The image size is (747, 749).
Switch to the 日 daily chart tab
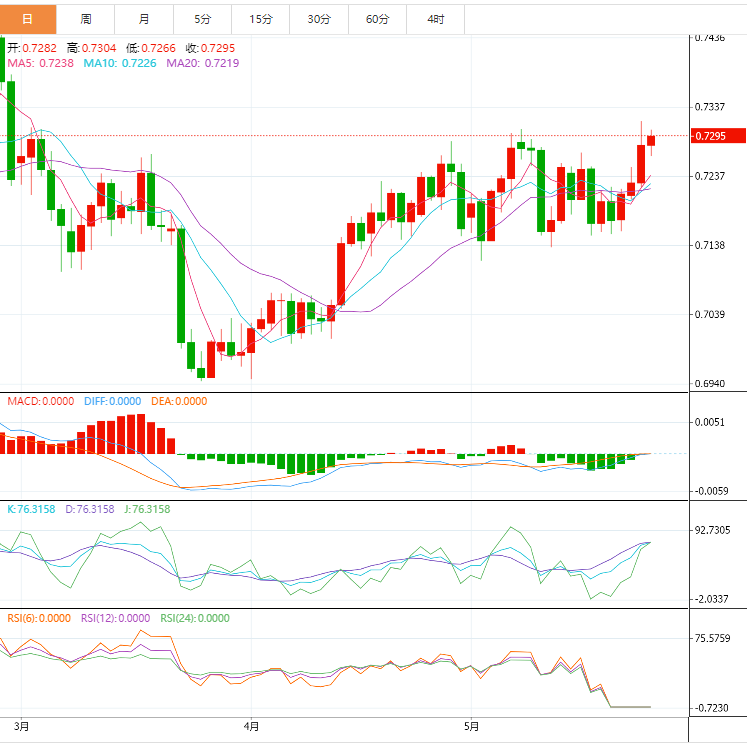coord(28,19)
